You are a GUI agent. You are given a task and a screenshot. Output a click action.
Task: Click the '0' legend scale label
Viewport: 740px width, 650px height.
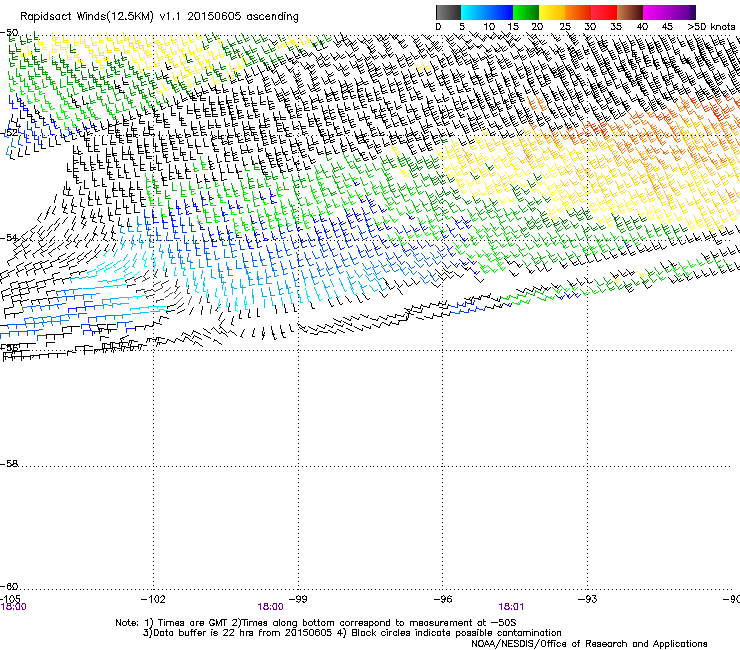click(438, 27)
